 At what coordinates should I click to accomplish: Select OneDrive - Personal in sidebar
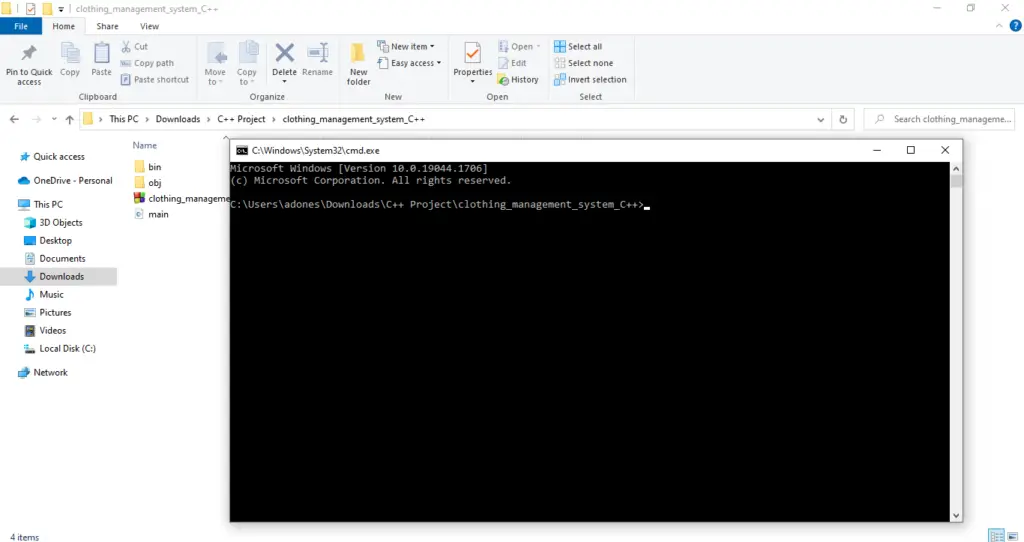65,181
